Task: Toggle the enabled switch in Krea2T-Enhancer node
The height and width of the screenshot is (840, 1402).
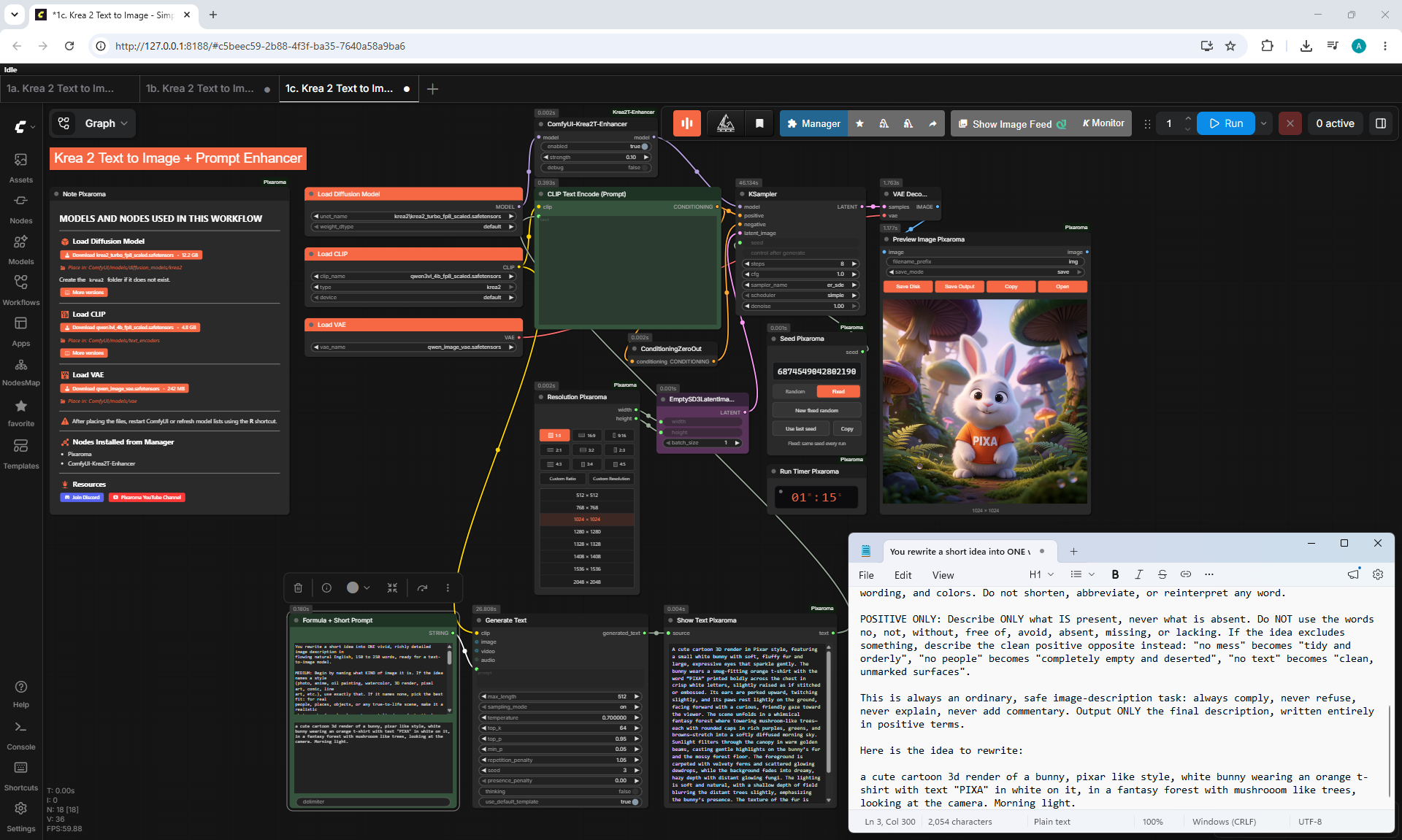Action: coord(644,147)
